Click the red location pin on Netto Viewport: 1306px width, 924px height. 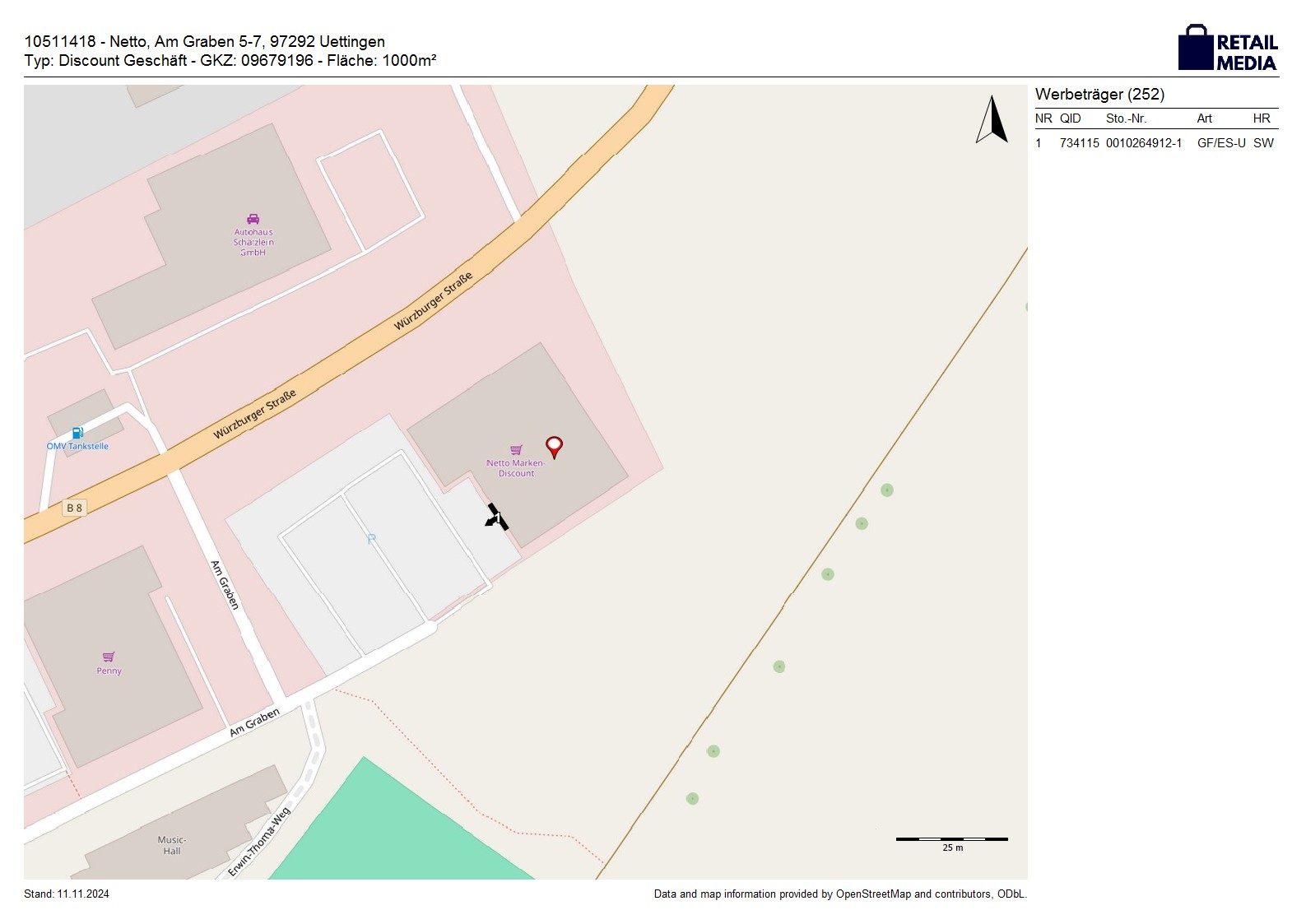tap(554, 446)
